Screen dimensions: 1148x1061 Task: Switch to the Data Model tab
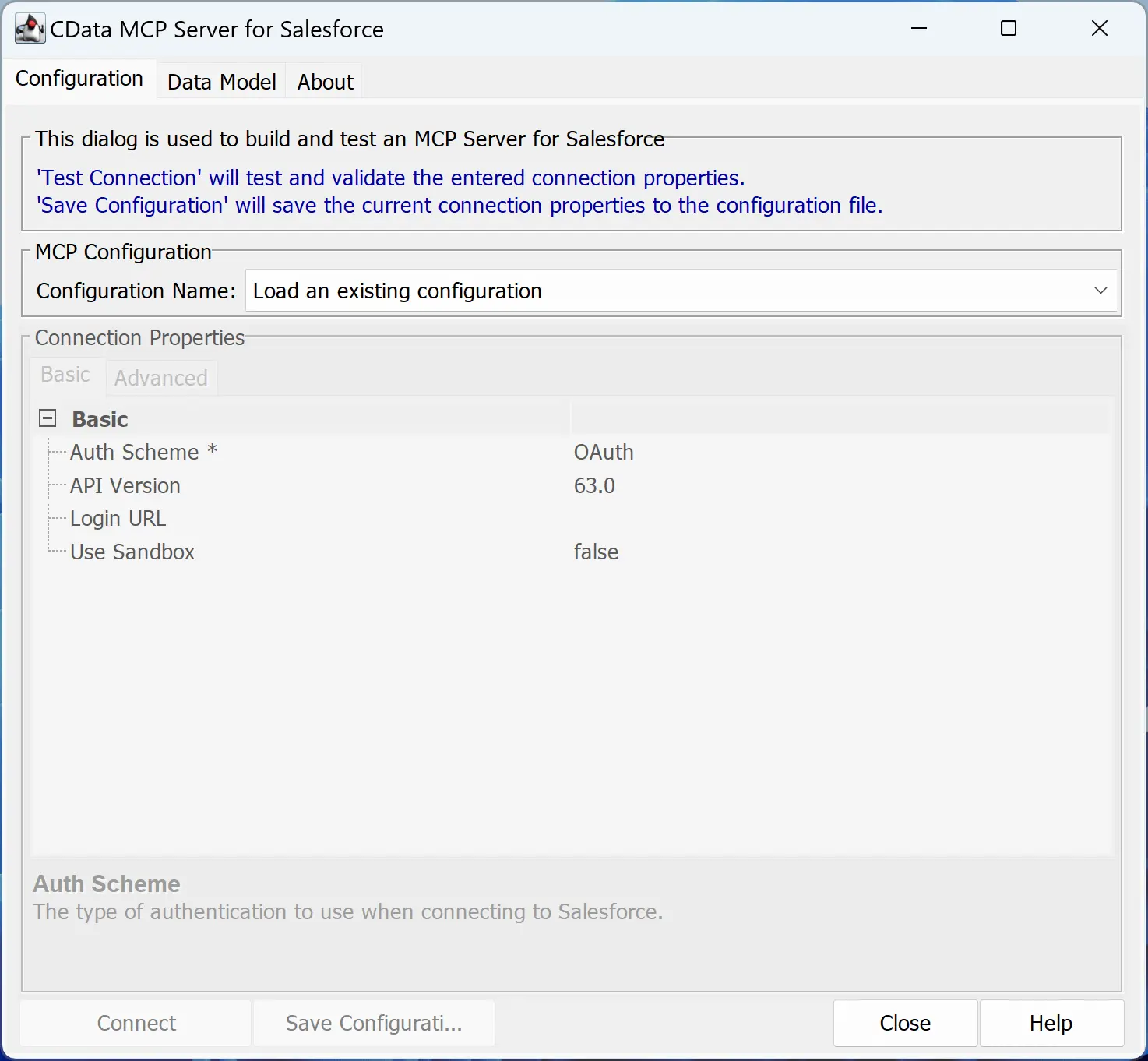(221, 81)
